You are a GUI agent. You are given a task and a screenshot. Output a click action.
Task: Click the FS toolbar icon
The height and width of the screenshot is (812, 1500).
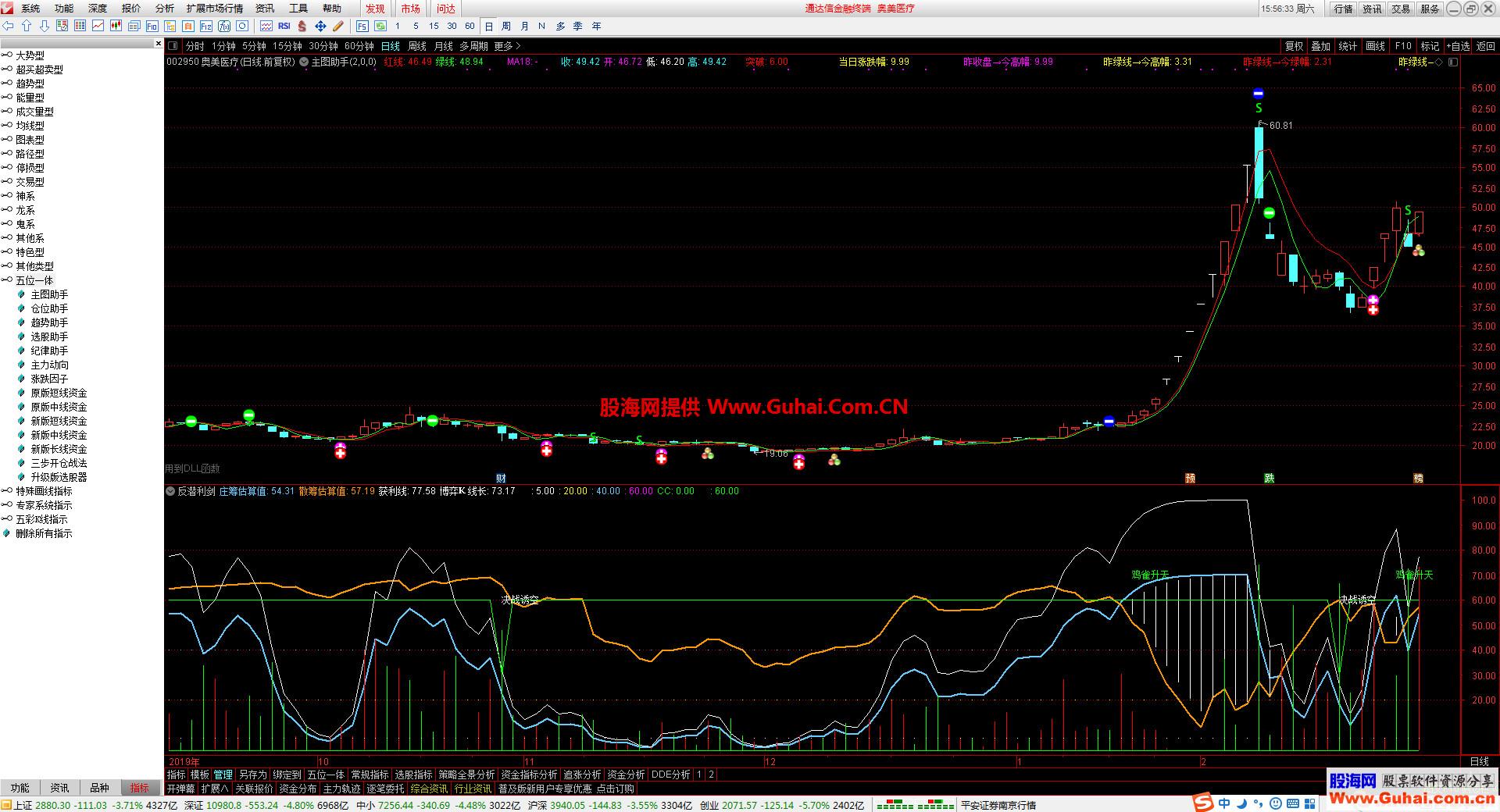[x=362, y=26]
